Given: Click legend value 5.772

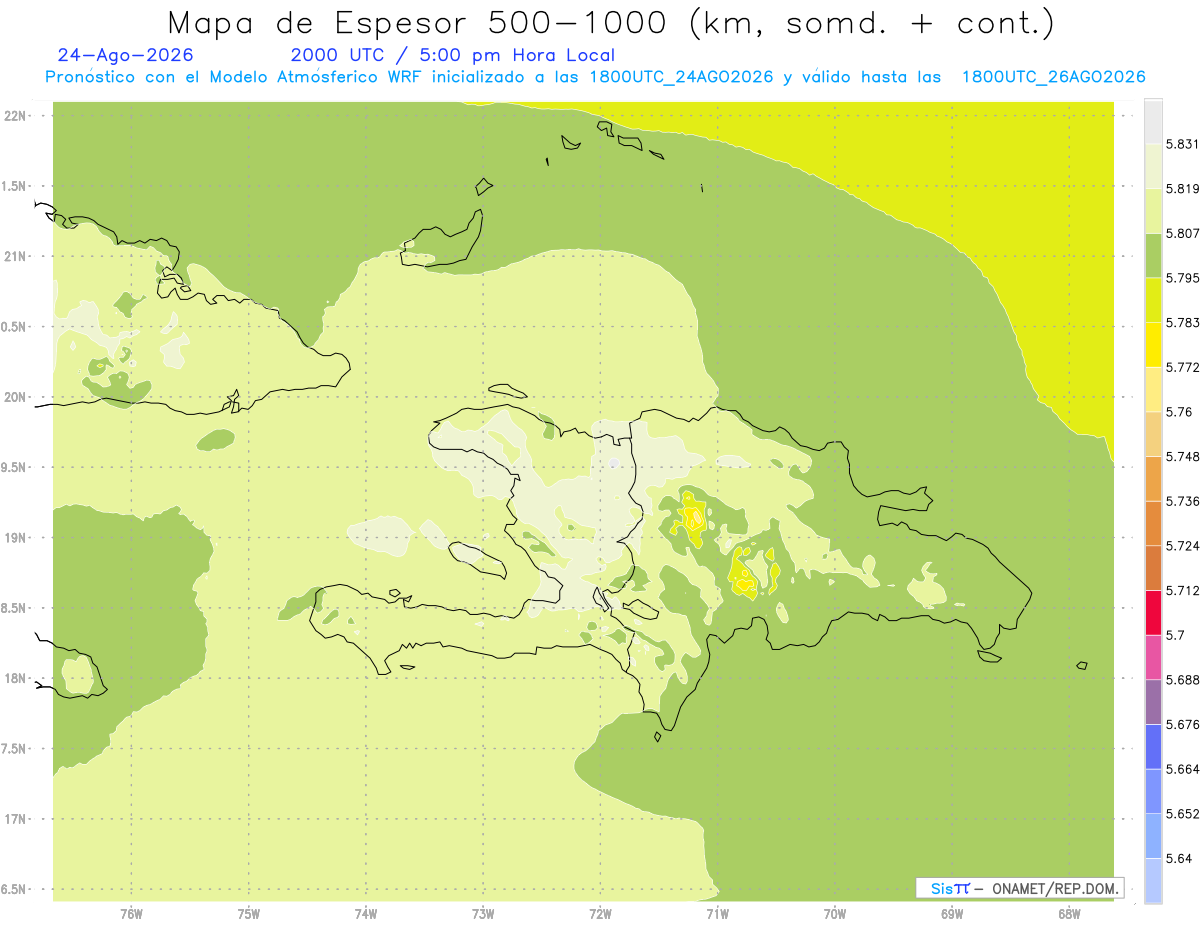Looking at the screenshot, I should point(1182,368).
